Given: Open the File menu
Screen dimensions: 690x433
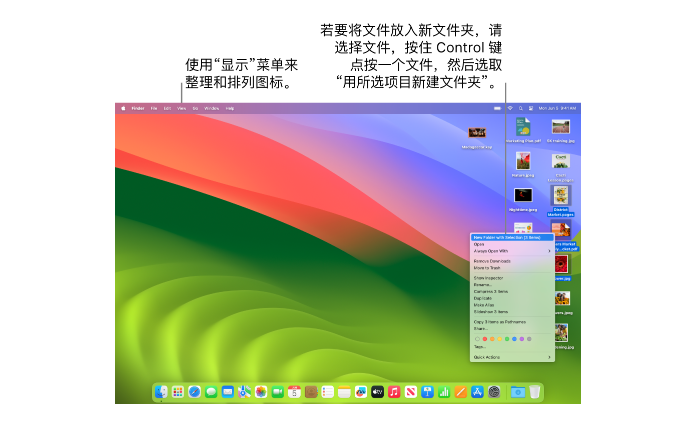Looking at the screenshot, I should point(154,108).
